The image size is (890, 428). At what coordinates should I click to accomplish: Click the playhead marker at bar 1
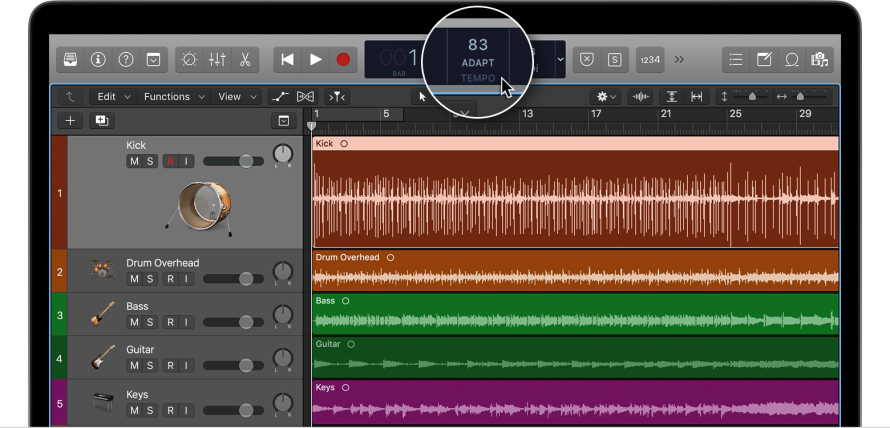312,127
